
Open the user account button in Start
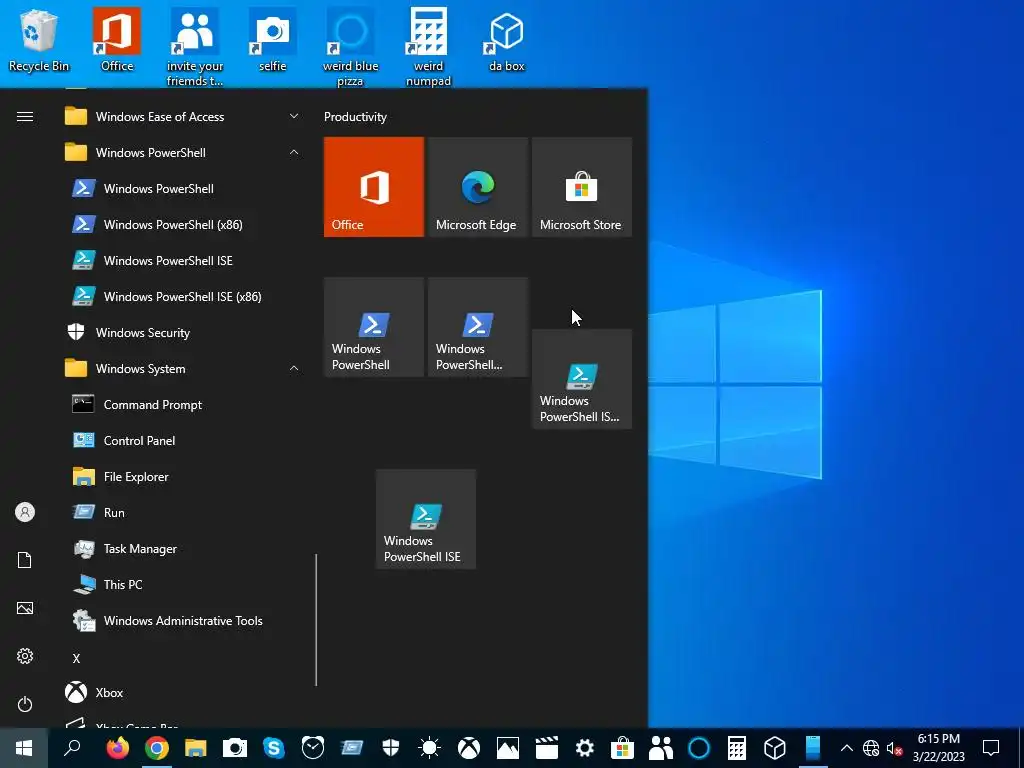25,512
